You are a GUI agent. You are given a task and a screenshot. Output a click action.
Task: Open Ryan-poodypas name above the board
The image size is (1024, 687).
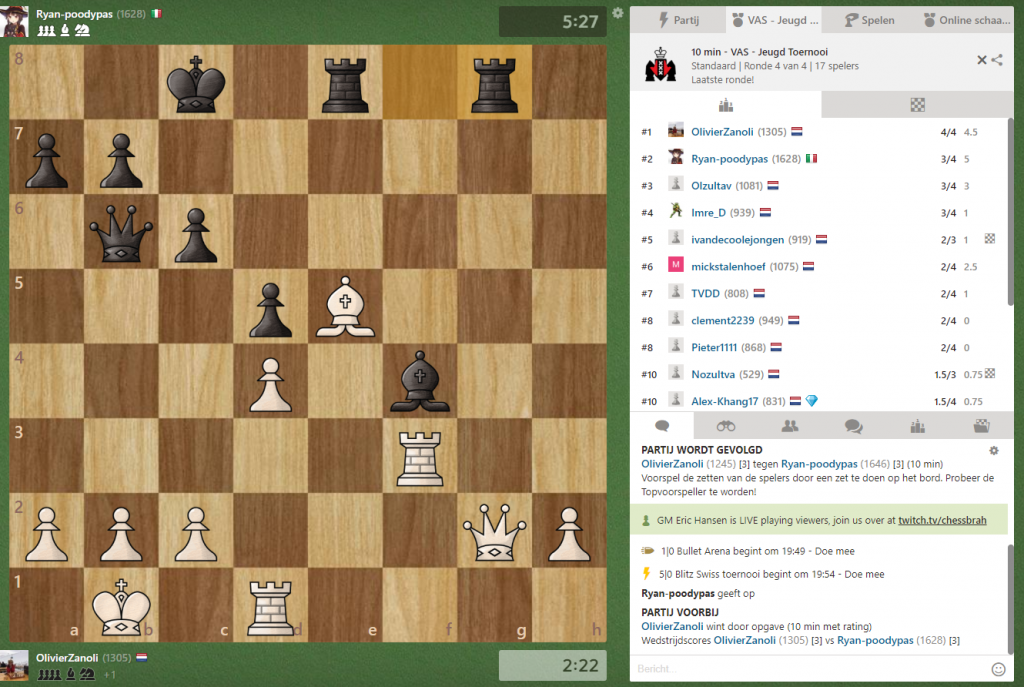click(74, 14)
